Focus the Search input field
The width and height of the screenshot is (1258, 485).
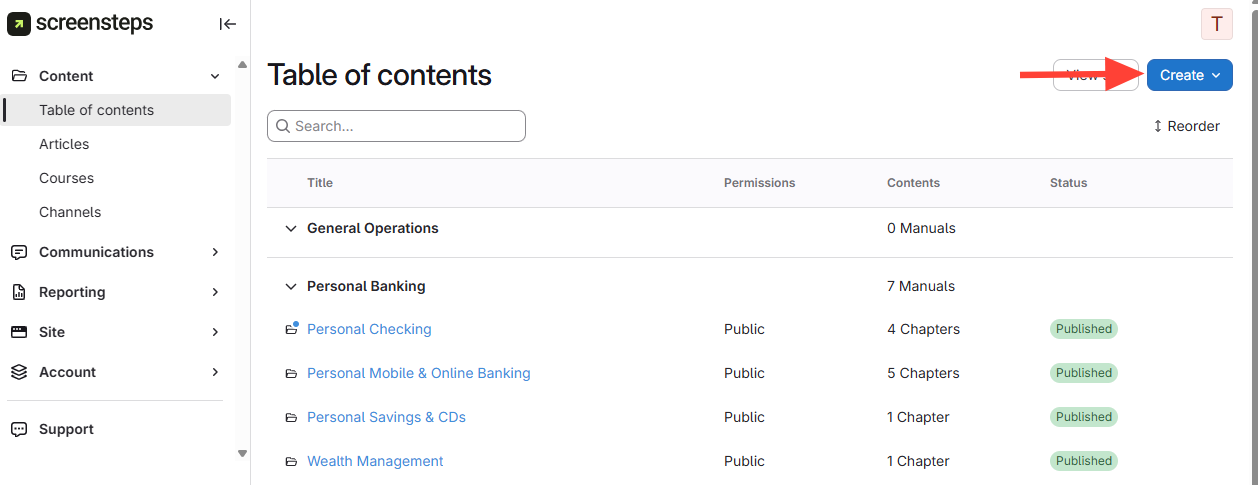click(405, 126)
